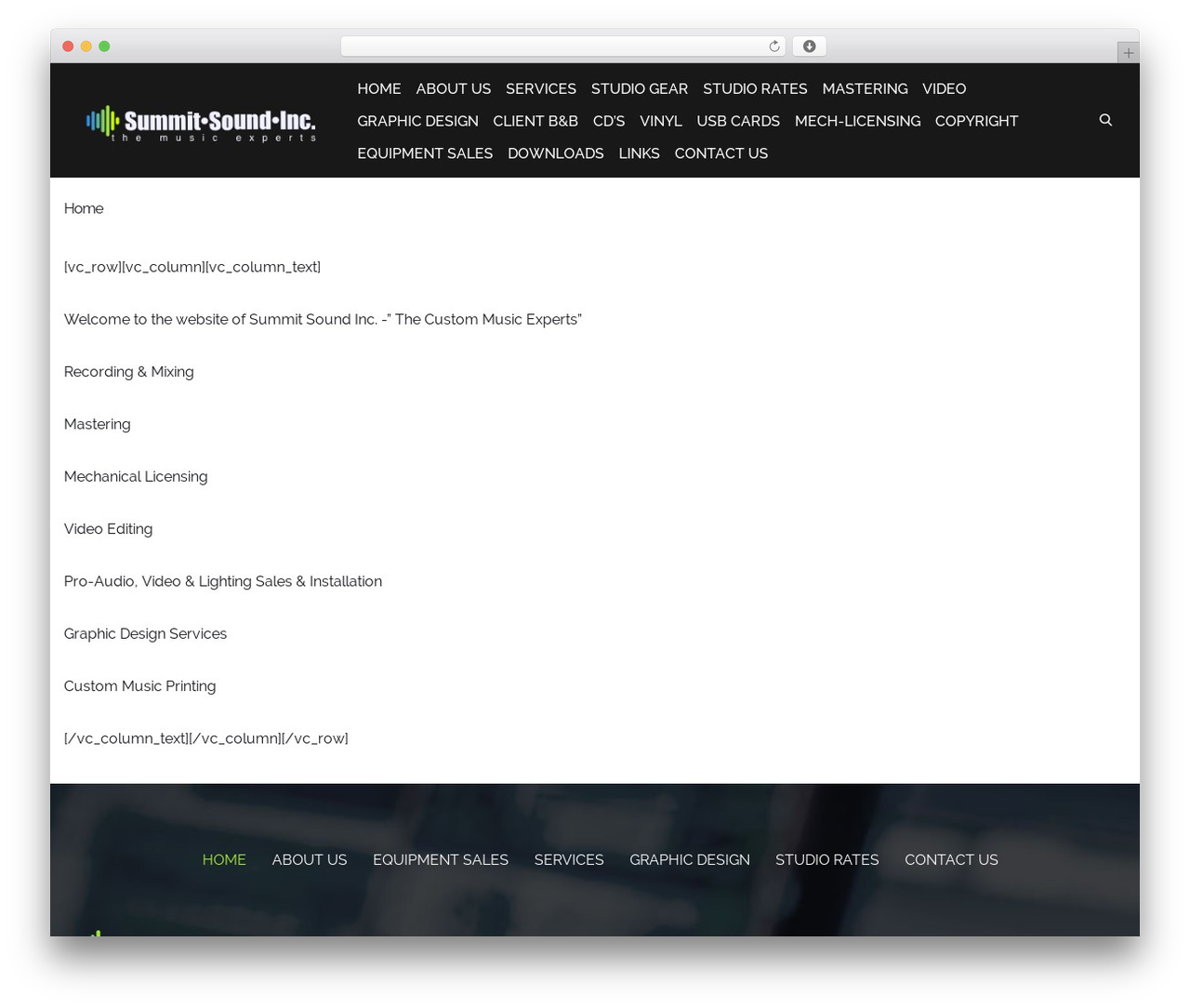Navigate to the Mastering menu item
Screen dimensions: 1190x1008
click(865, 88)
